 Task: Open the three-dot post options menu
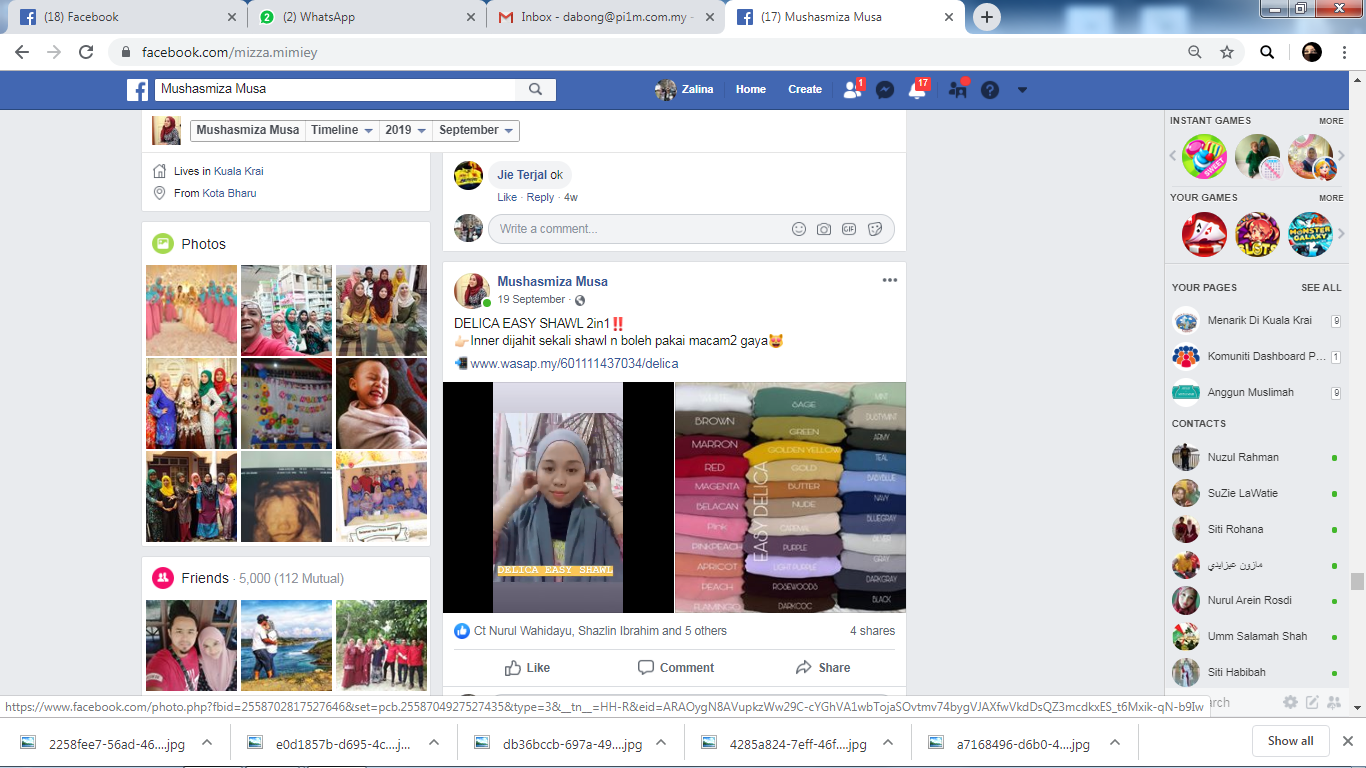890,280
